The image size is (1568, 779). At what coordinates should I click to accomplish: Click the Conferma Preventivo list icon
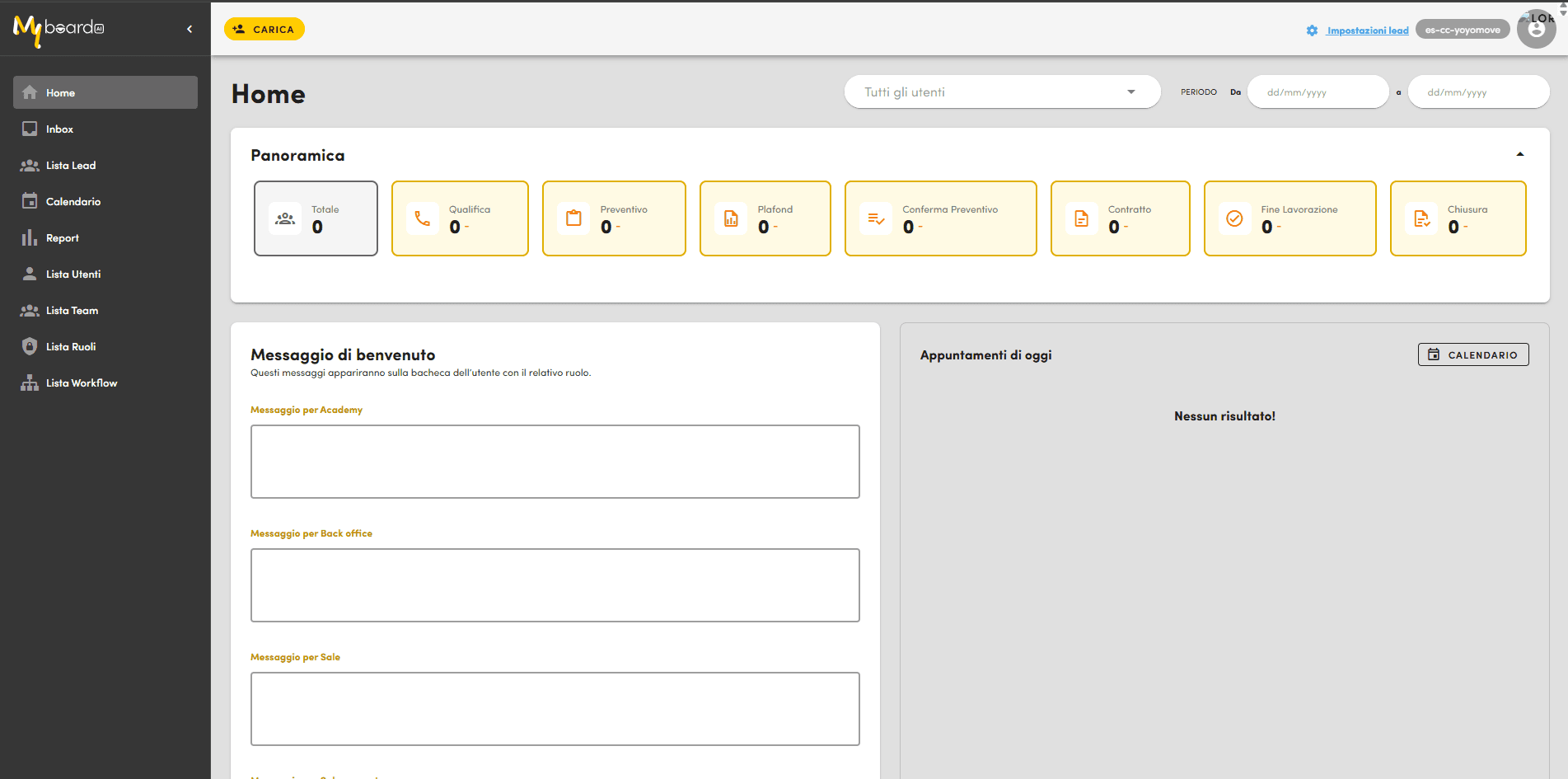(876, 218)
